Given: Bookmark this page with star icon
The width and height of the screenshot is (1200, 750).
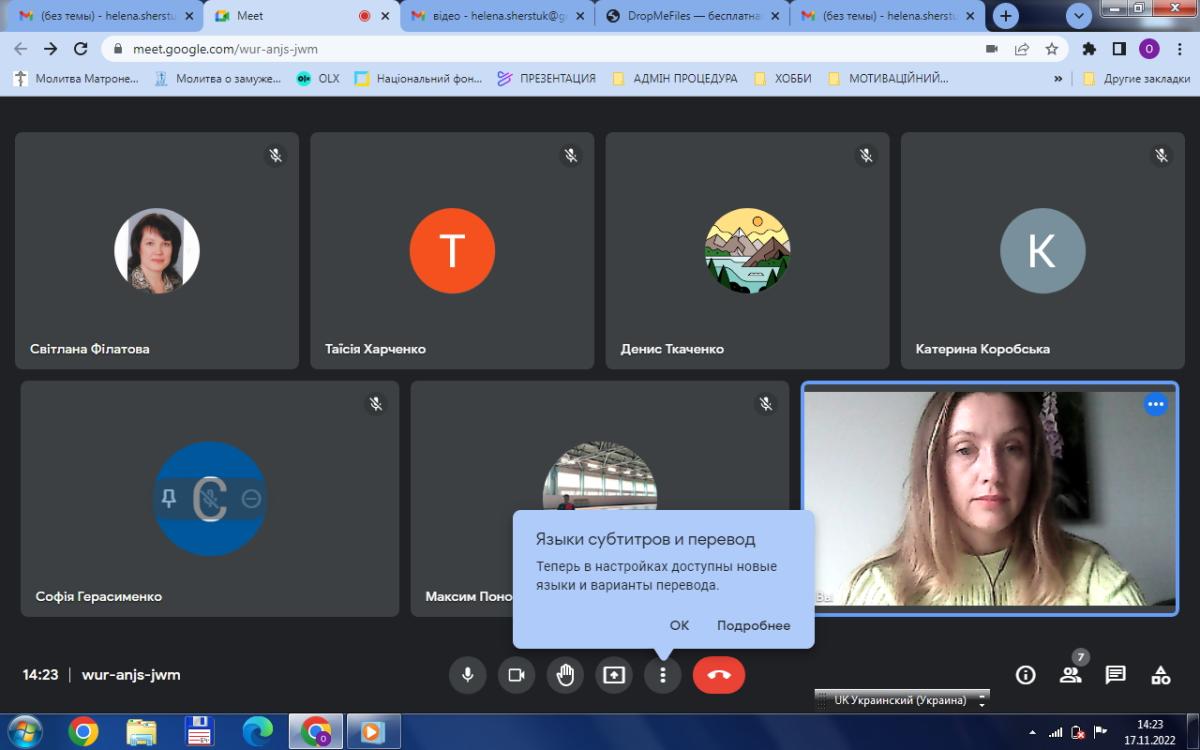Looking at the screenshot, I should (x=1051, y=48).
